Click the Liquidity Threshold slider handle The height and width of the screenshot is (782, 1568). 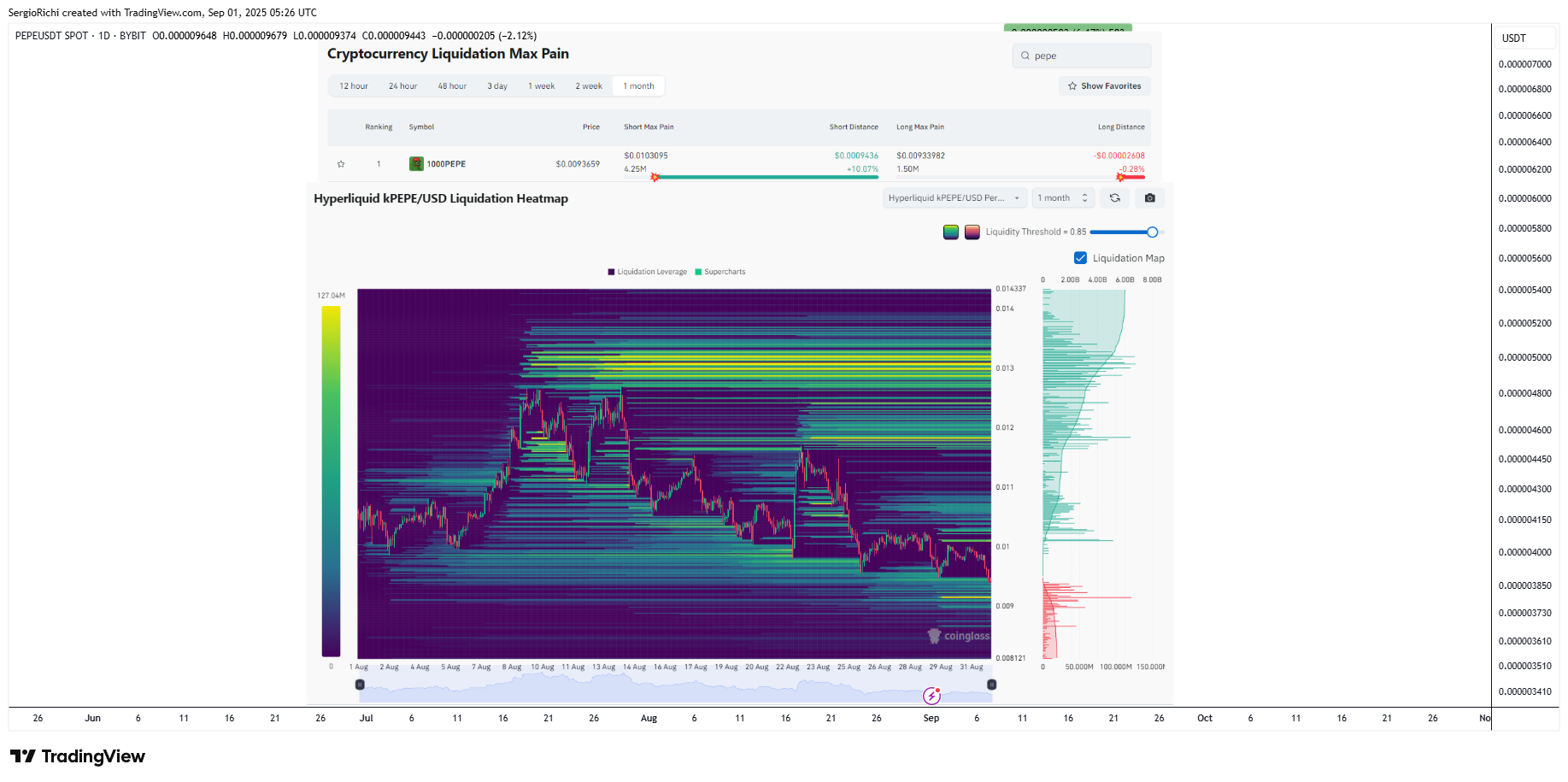coord(1152,232)
